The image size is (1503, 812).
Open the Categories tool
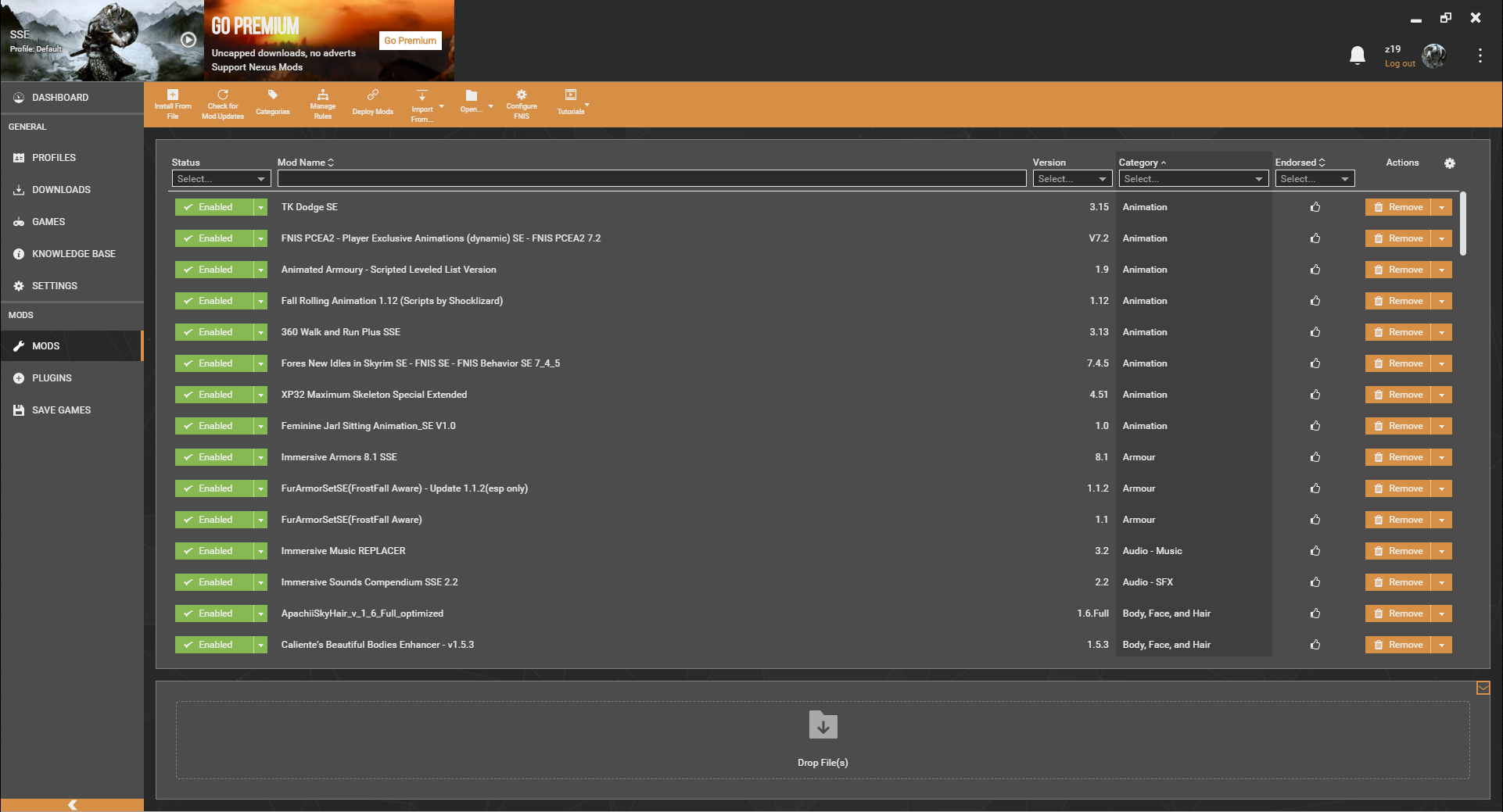272,104
